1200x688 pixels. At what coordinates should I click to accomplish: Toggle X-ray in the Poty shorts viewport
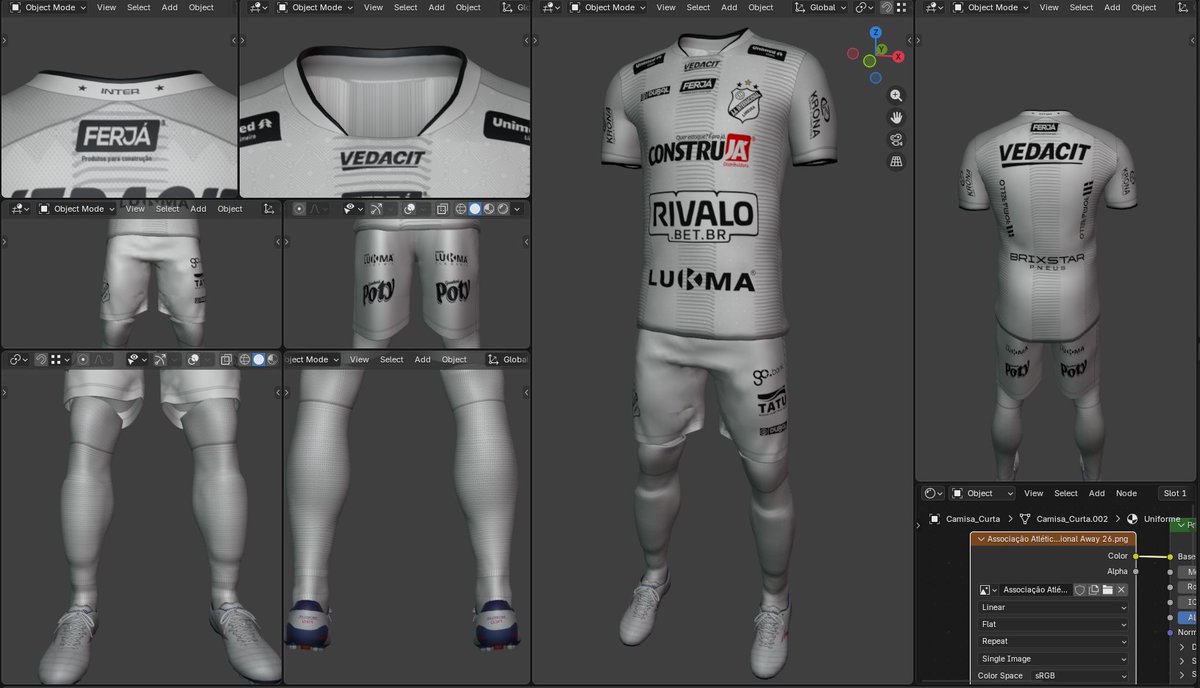[441, 209]
